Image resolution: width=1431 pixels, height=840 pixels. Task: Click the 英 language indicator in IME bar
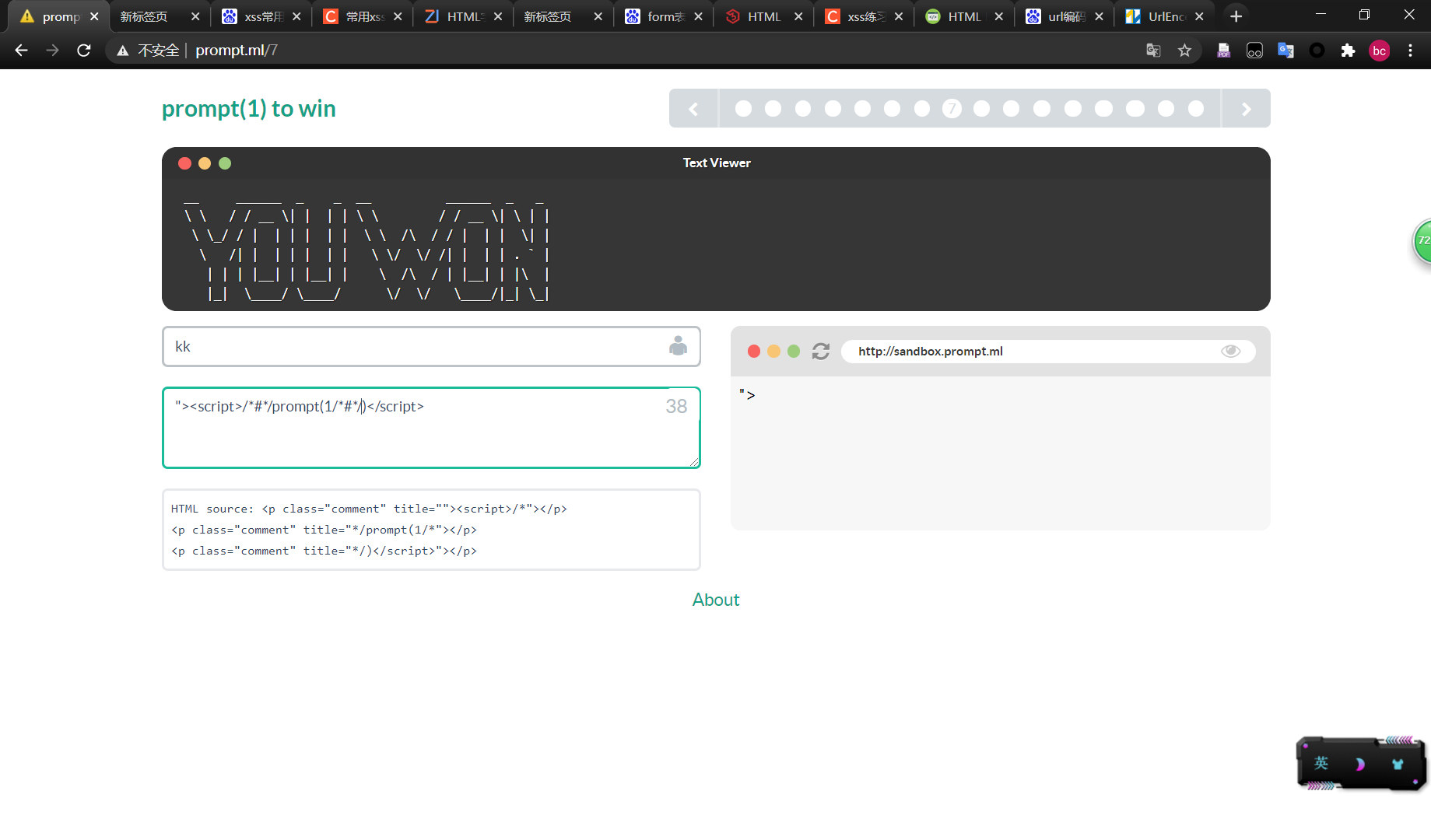(1321, 763)
